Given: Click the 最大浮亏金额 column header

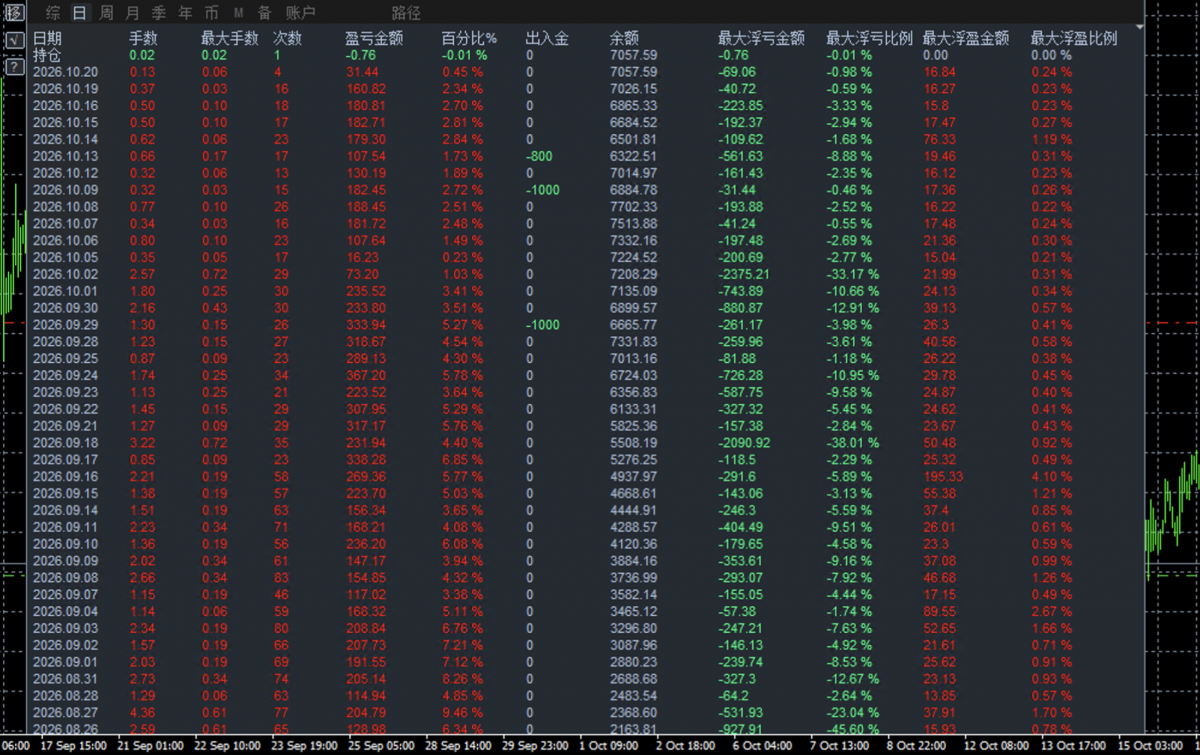Looking at the screenshot, I should pyautogui.click(x=761, y=38).
